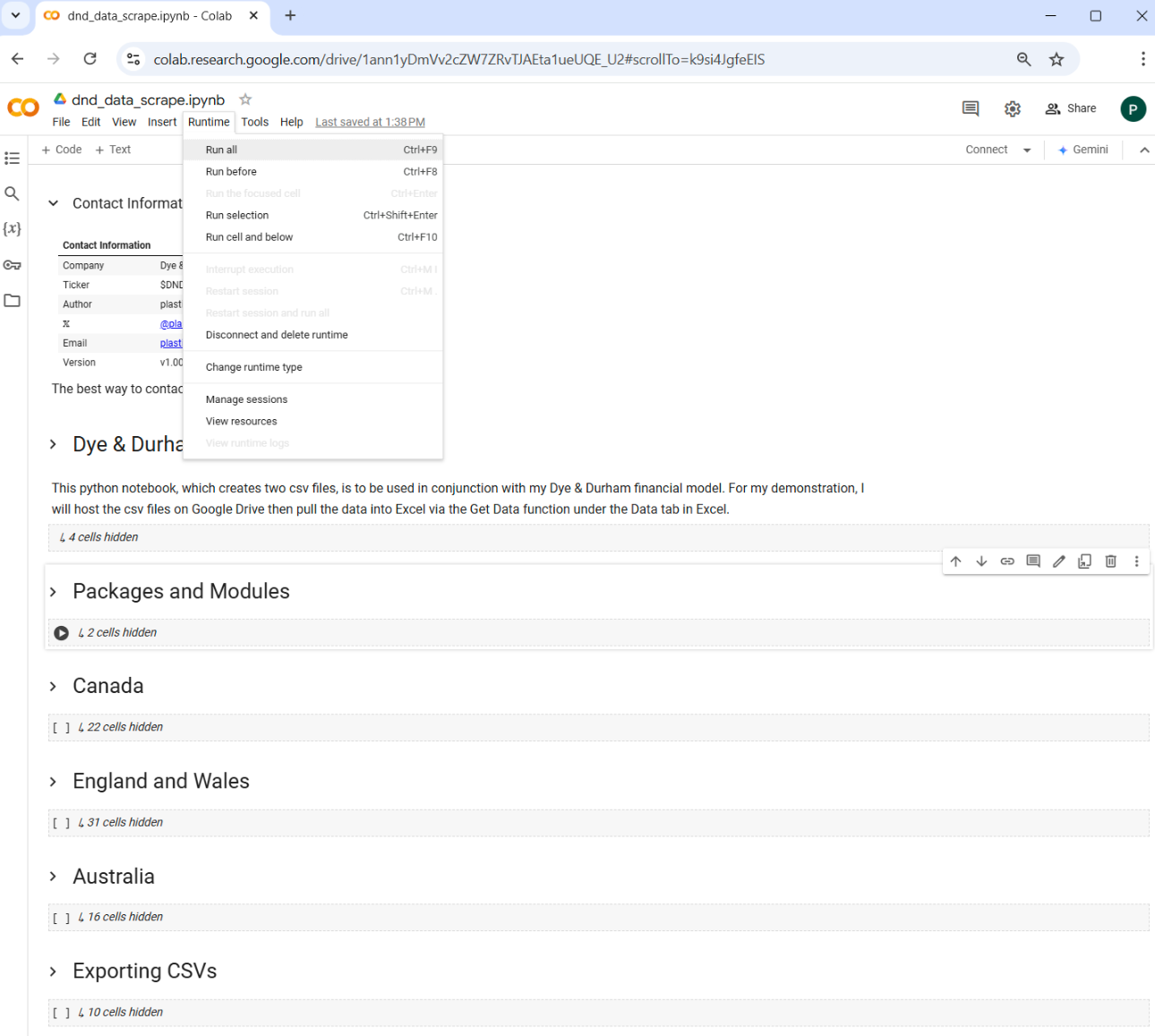Run the hidden Packages and Modules cells
This screenshot has width=1155, height=1036.
(61, 633)
